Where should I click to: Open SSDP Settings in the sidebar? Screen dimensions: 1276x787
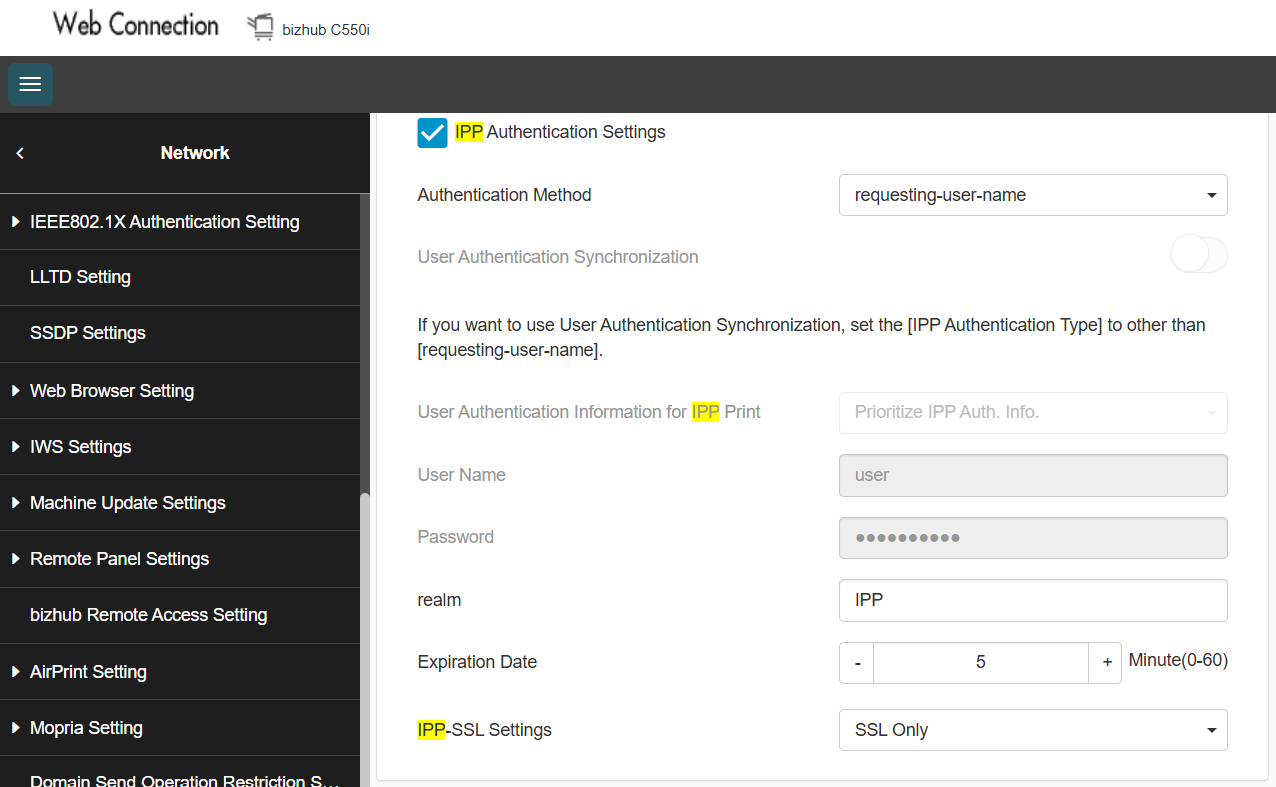tap(88, 333)
